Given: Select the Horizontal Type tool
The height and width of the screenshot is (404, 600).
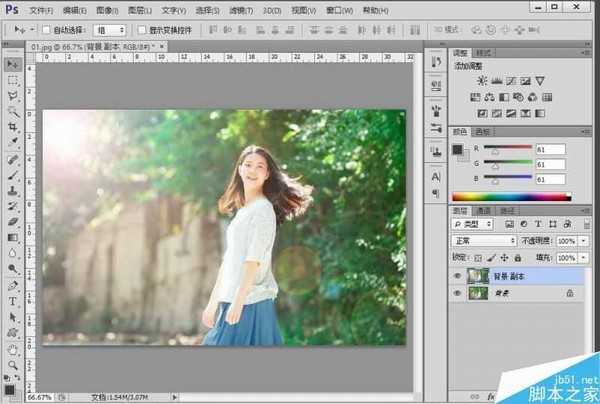Looking at the screenshot, I should [14, 301].
